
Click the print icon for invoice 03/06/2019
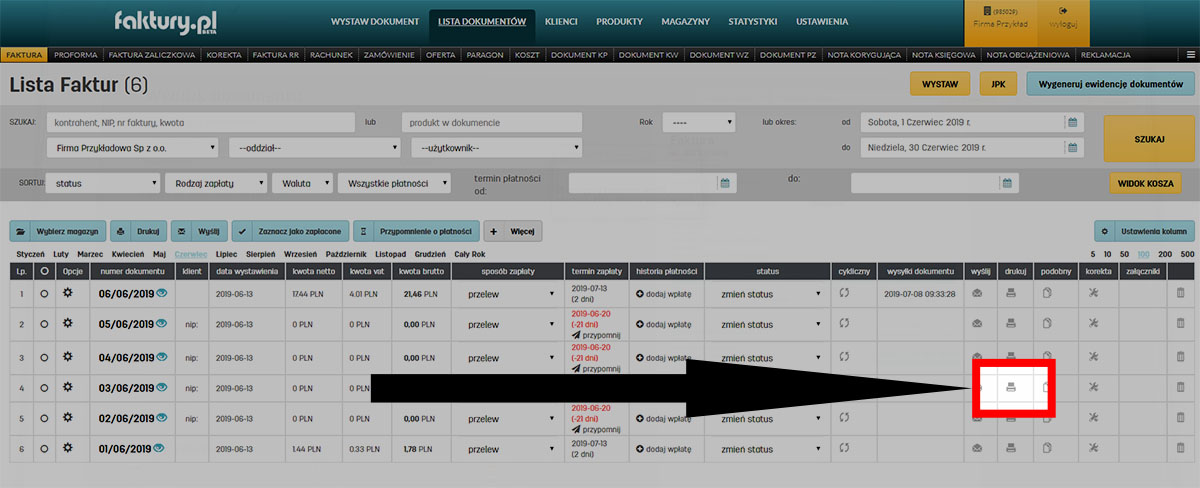(x=1012, y=387)
